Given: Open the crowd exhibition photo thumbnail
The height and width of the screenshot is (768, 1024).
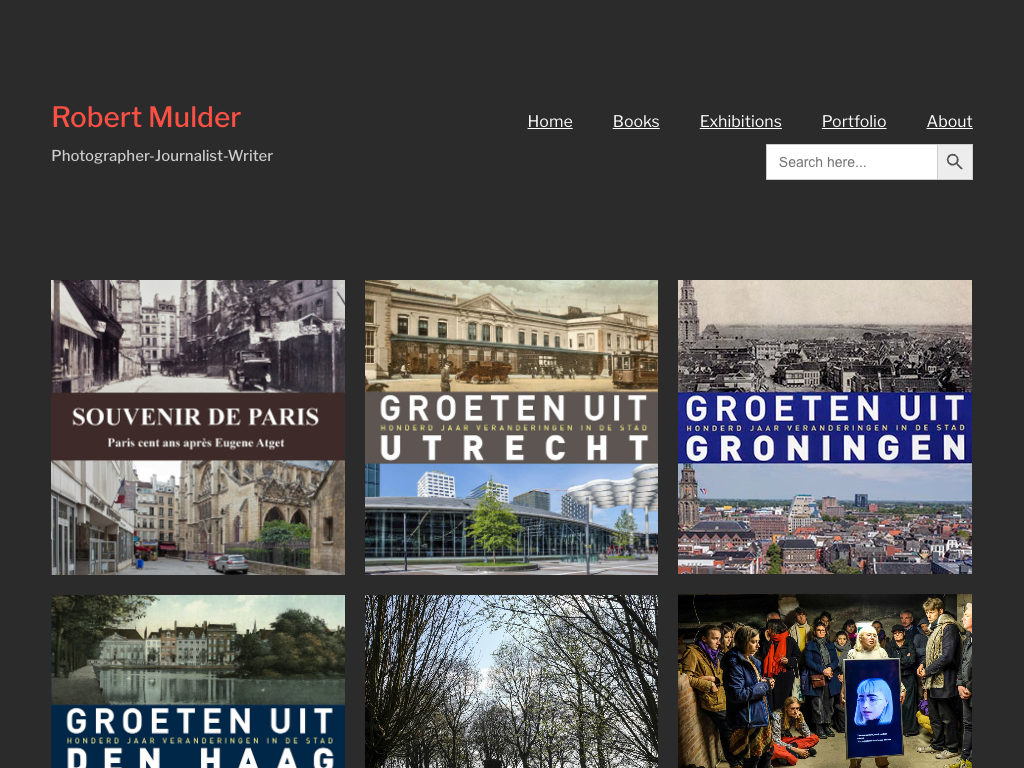Looking at the screenshot, I should (825, 681).
